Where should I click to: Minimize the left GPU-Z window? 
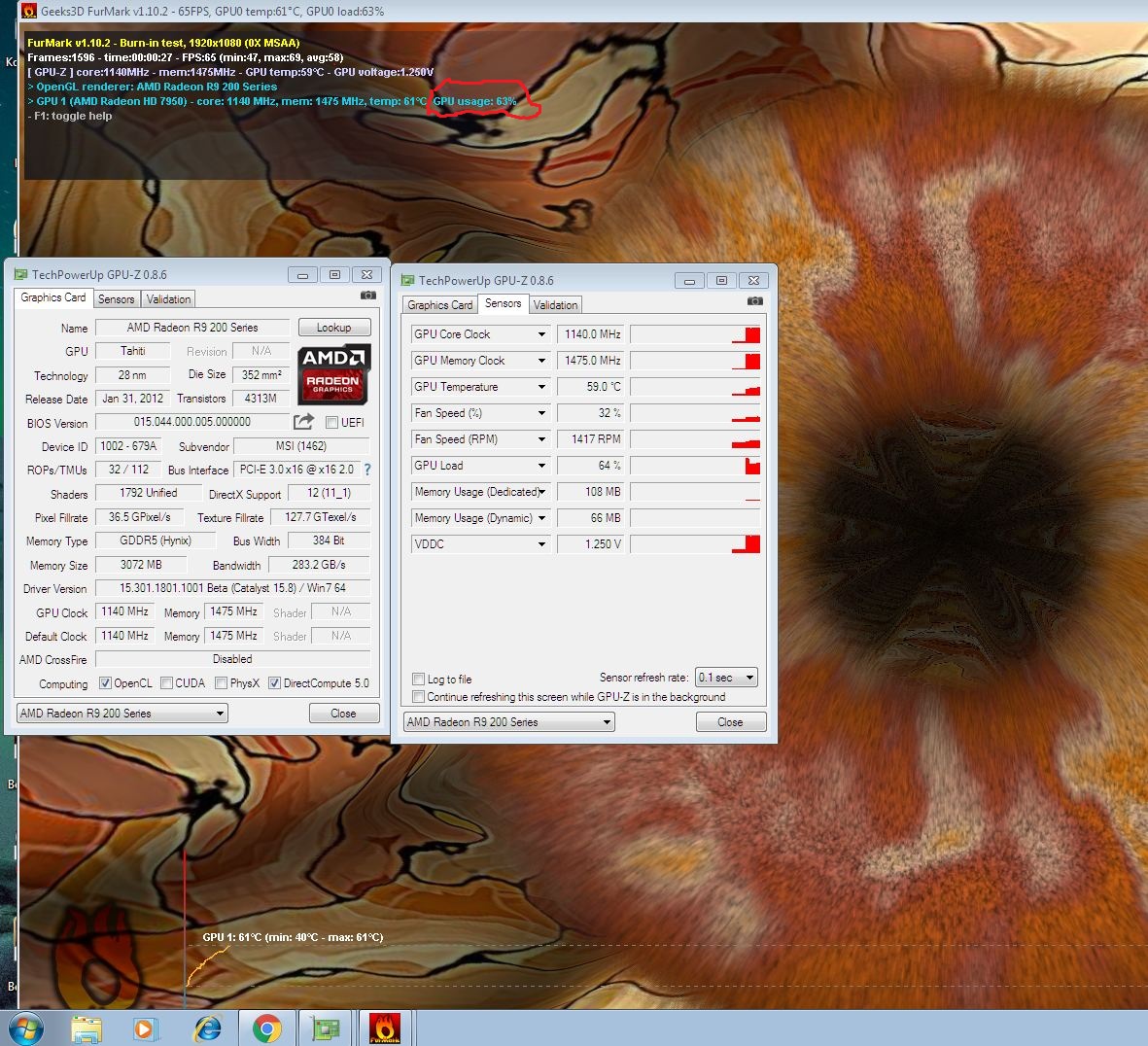[x=302, y=274]
